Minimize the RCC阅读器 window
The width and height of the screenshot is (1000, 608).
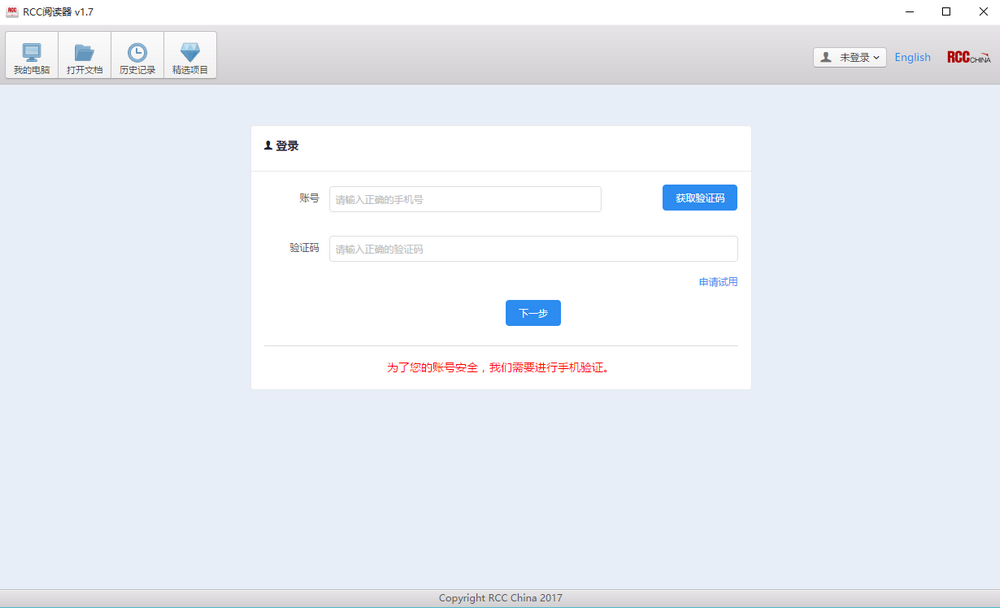tap(908, 11)
